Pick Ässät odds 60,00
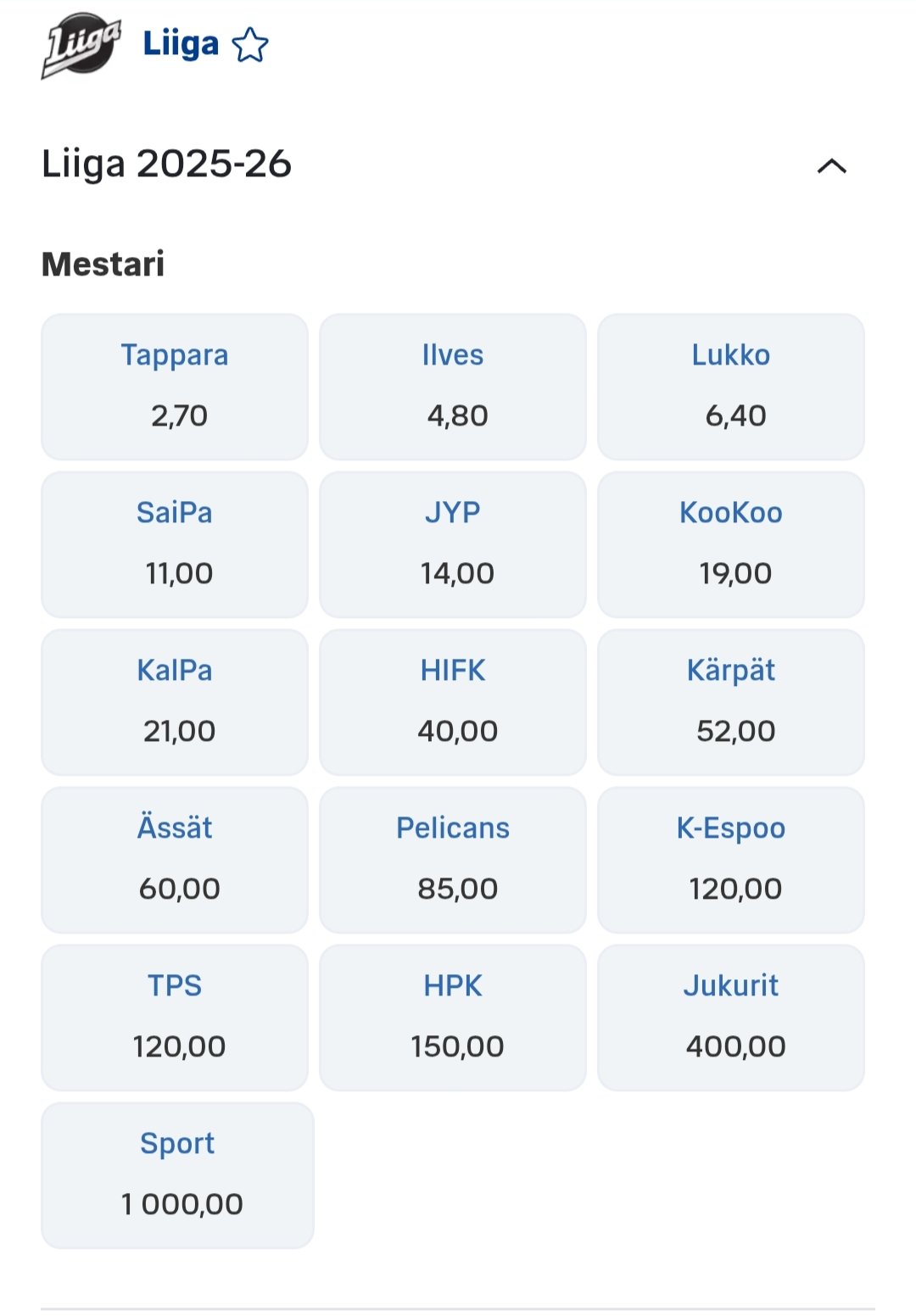 click(175, 860)
